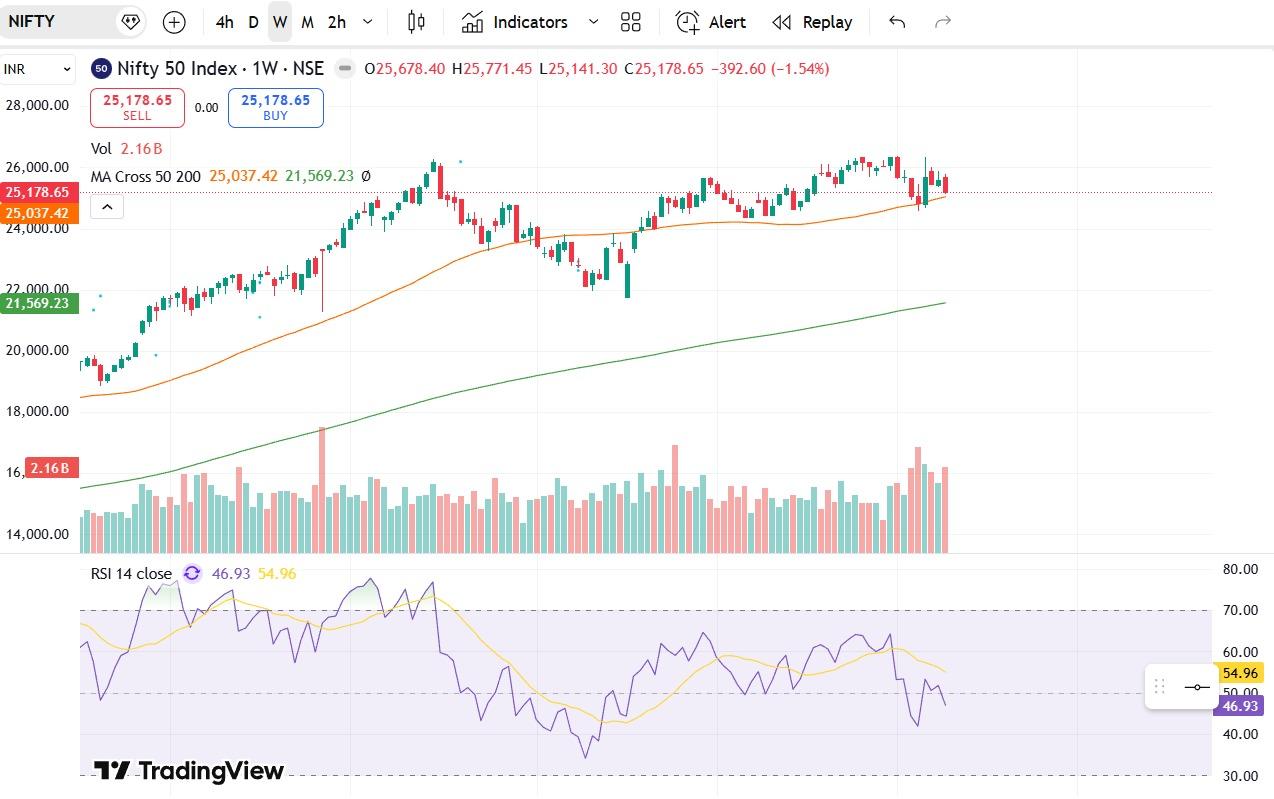1274x799 pixels.
Task: Click the Indicators chart icon
Action: click(473, 22)
